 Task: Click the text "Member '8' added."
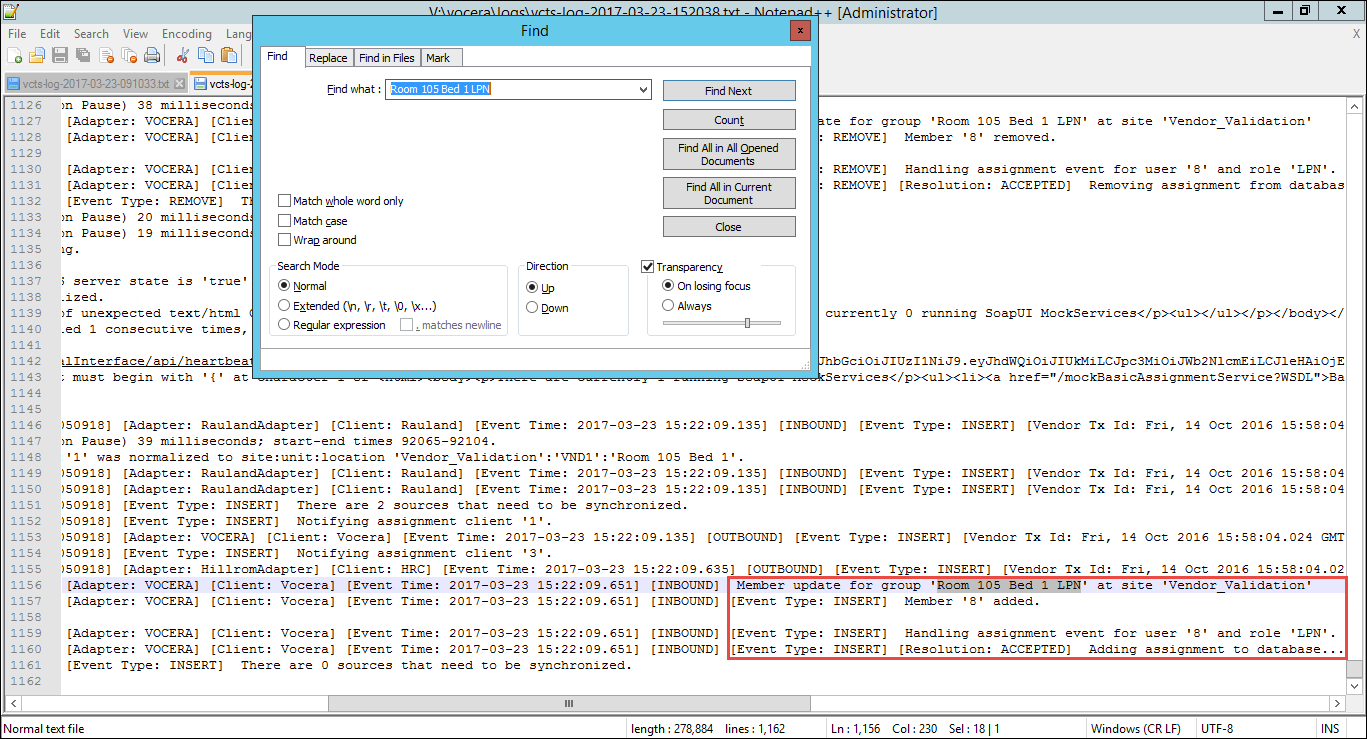tap(972, 601)
